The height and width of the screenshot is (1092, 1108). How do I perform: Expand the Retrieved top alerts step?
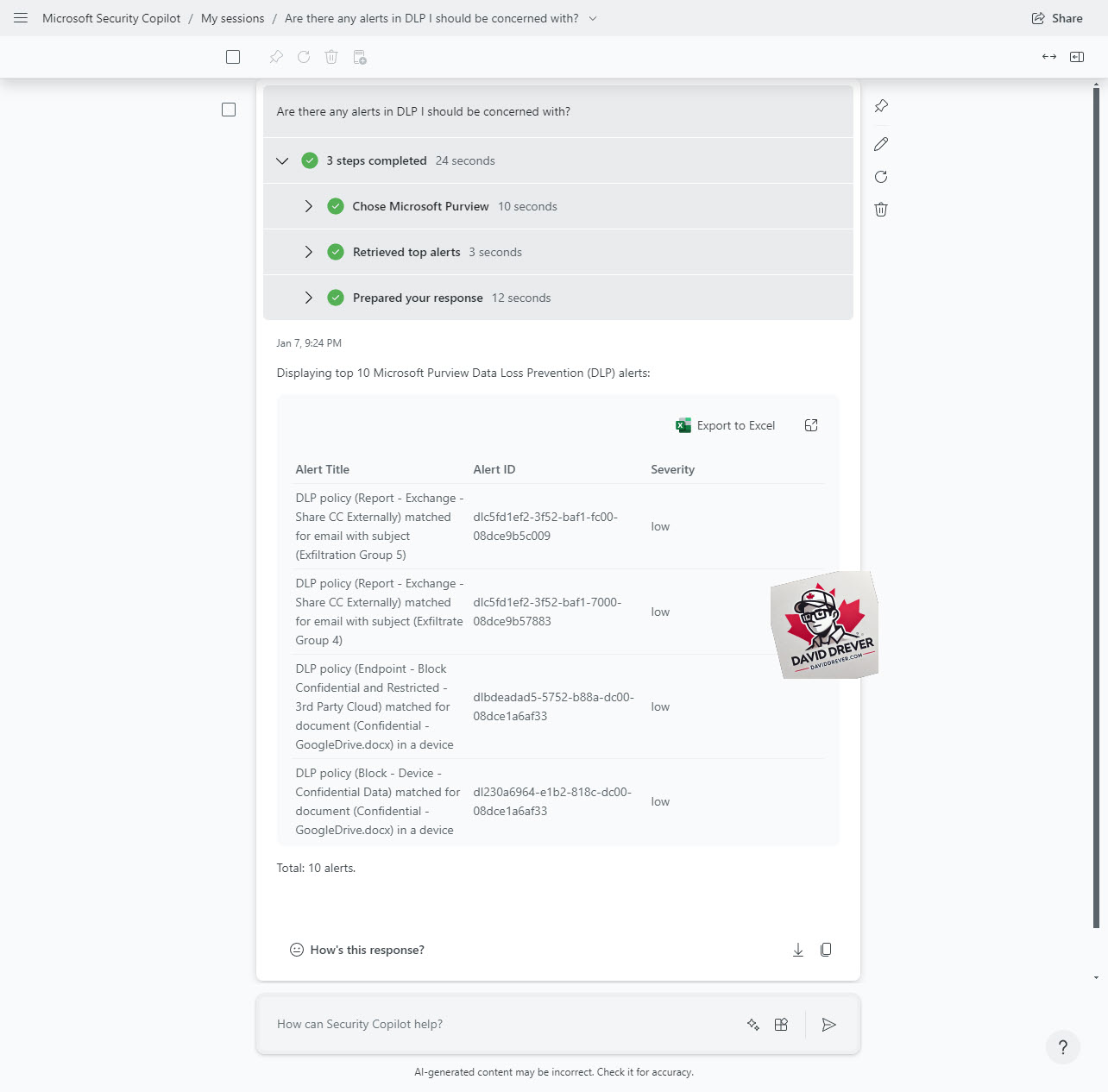pos(308,252)
